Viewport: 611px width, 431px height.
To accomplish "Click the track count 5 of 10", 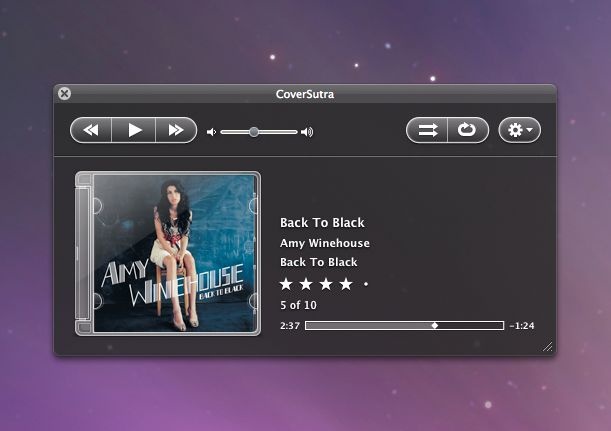I will (298, 305).
